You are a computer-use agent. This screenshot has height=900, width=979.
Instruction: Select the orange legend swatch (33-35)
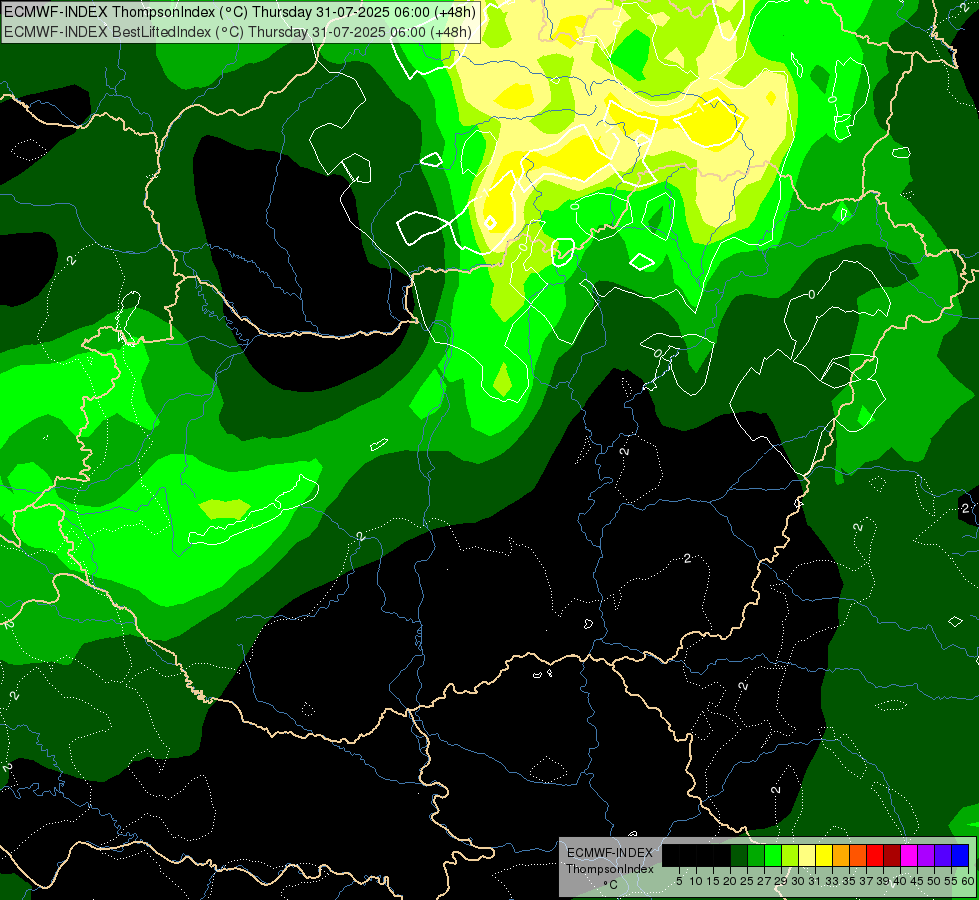pos(841,855)
